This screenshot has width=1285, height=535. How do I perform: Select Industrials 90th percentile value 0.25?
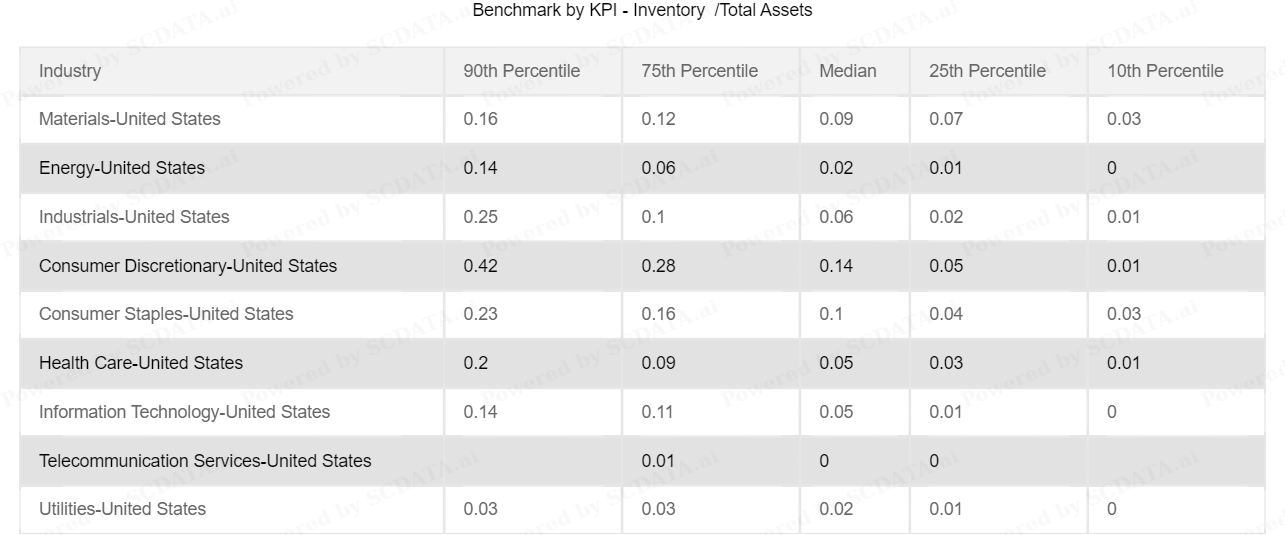pos(481,217)
